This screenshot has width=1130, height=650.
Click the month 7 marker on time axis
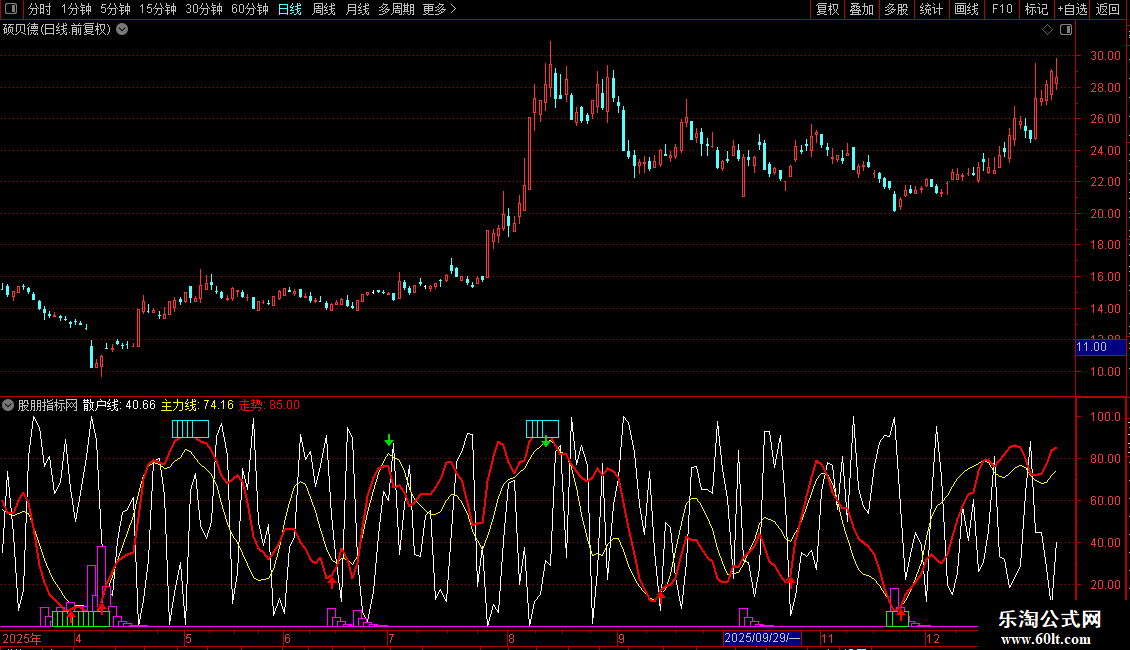click(391, 638)
